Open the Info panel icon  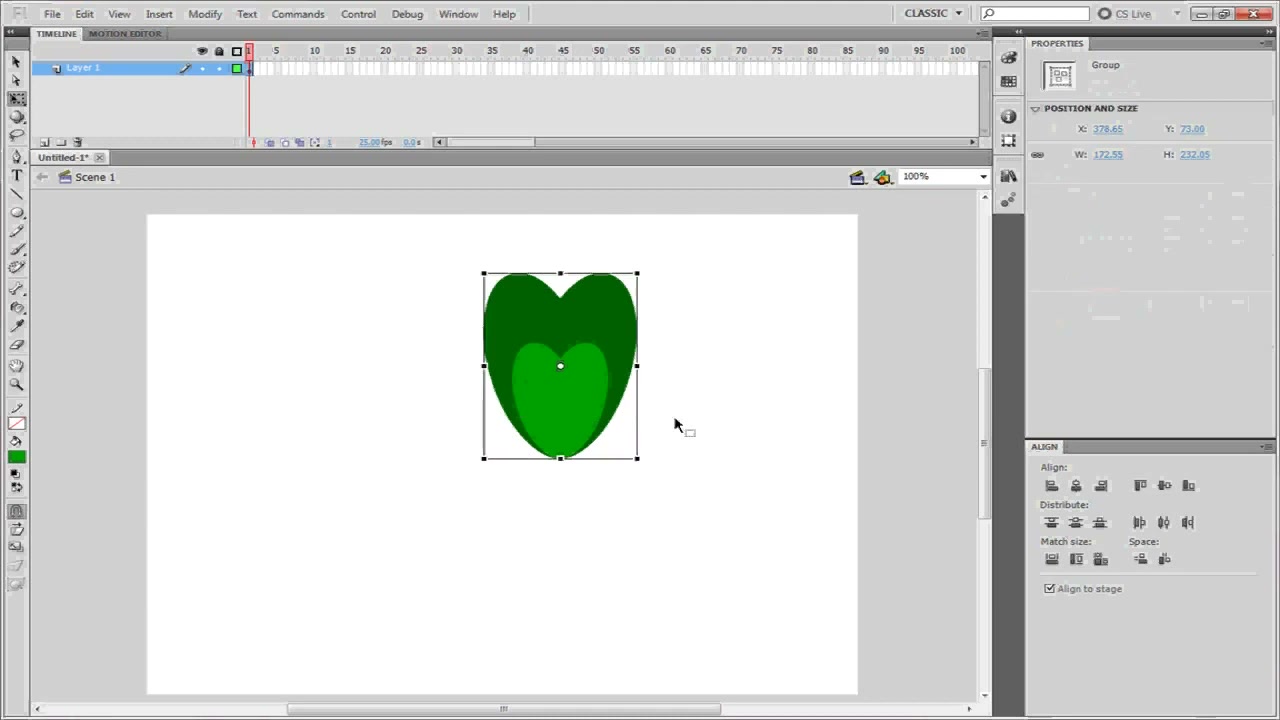1008,117
